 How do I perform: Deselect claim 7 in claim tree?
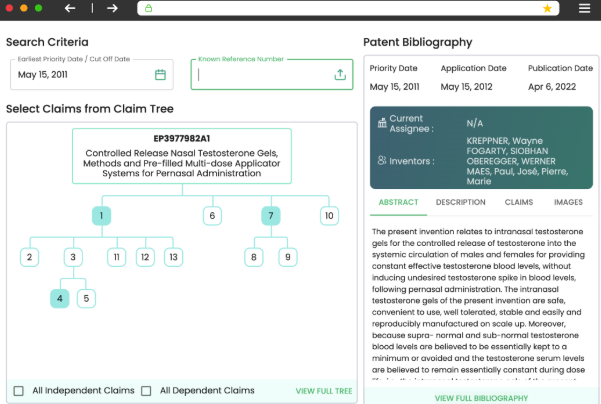click(271, 216)
